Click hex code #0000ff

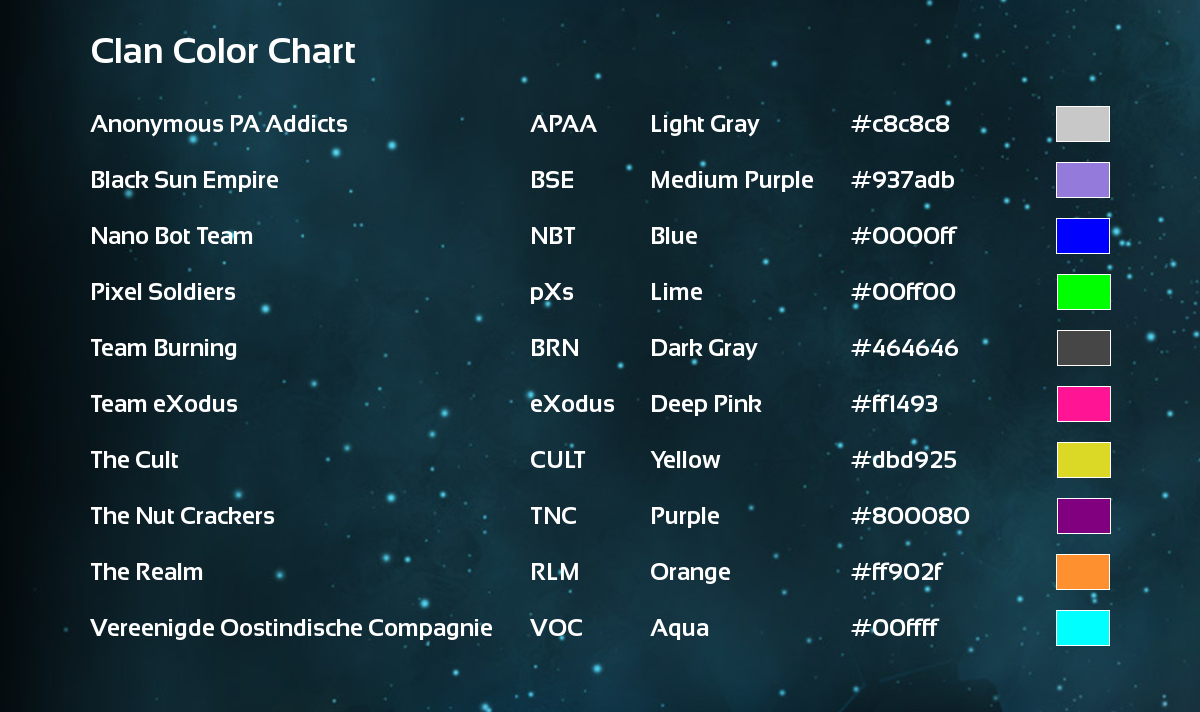tap(903, 236)
